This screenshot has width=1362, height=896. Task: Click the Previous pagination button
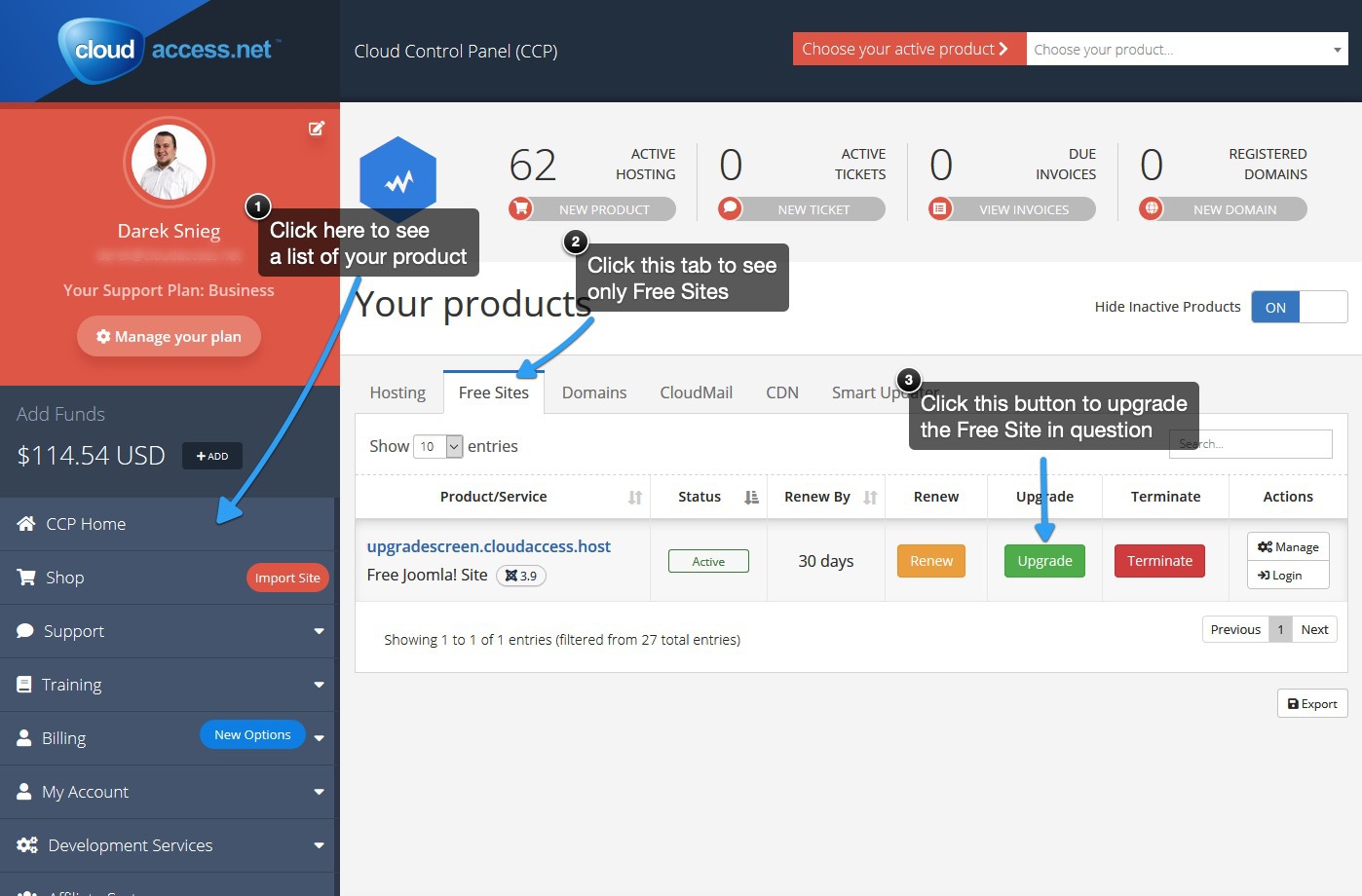[1235, 629]
